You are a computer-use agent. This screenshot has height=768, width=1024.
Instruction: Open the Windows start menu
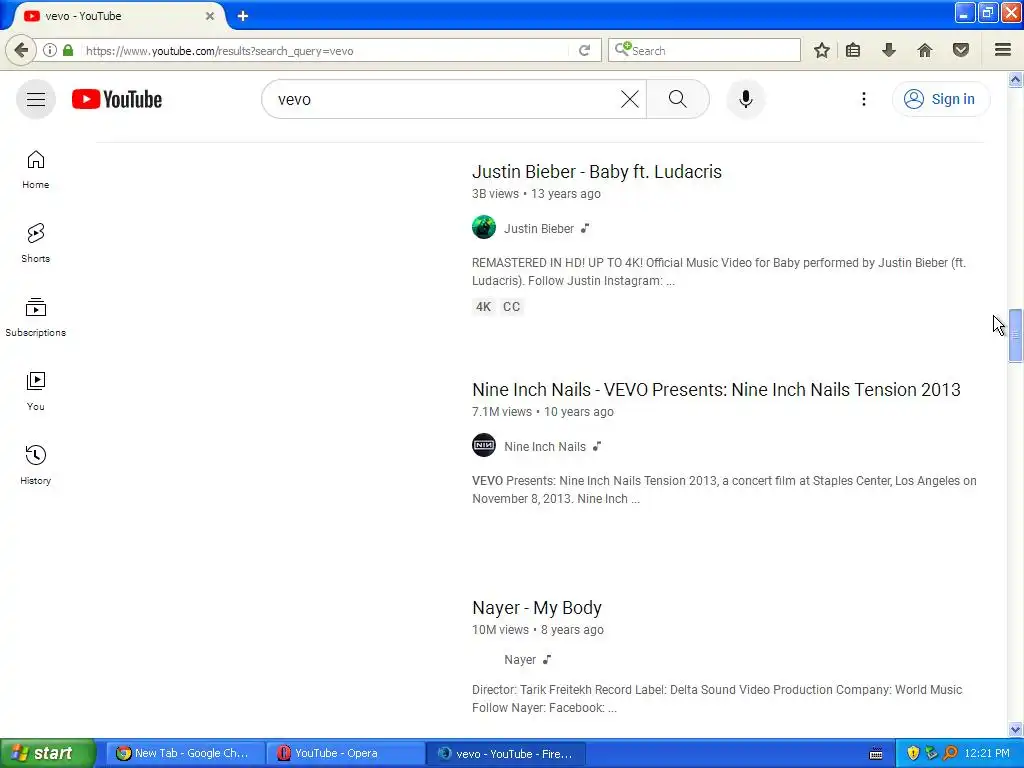[x=48, y=753]
